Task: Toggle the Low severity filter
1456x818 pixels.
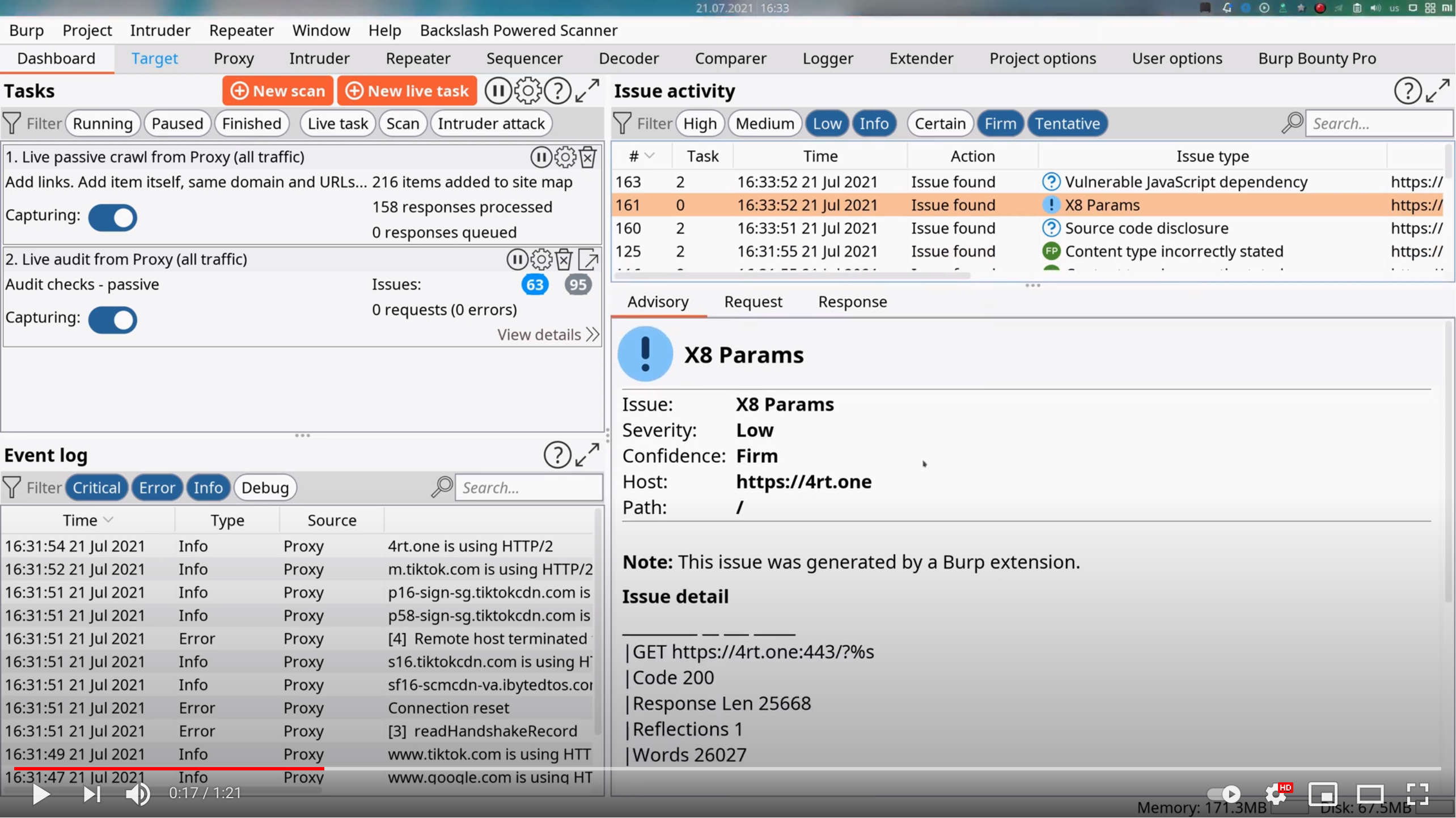Action: pyautogui.click(x=827, y=123)
